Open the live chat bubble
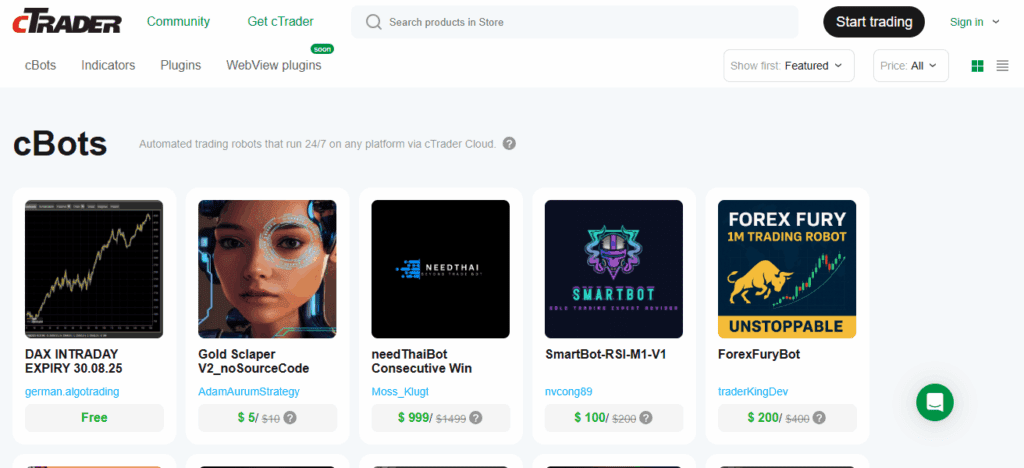1024x468 pixels. 935,402
